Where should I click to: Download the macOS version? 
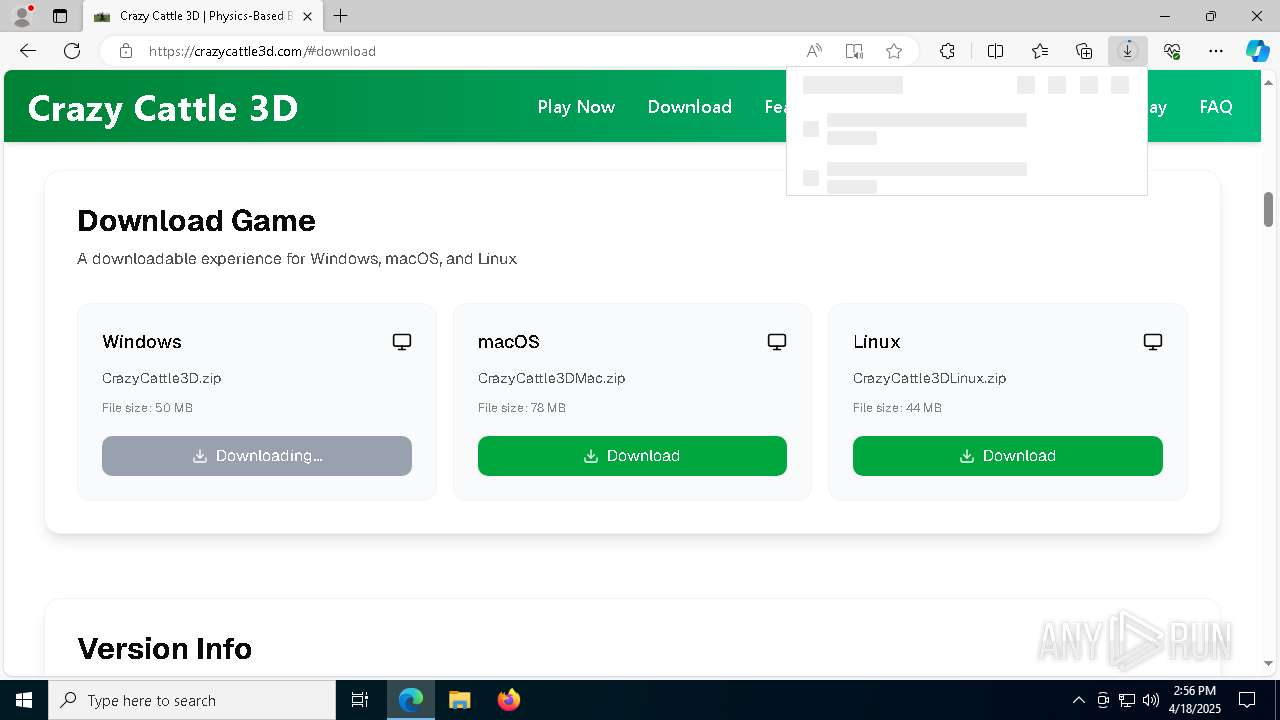tap(632, 456)
